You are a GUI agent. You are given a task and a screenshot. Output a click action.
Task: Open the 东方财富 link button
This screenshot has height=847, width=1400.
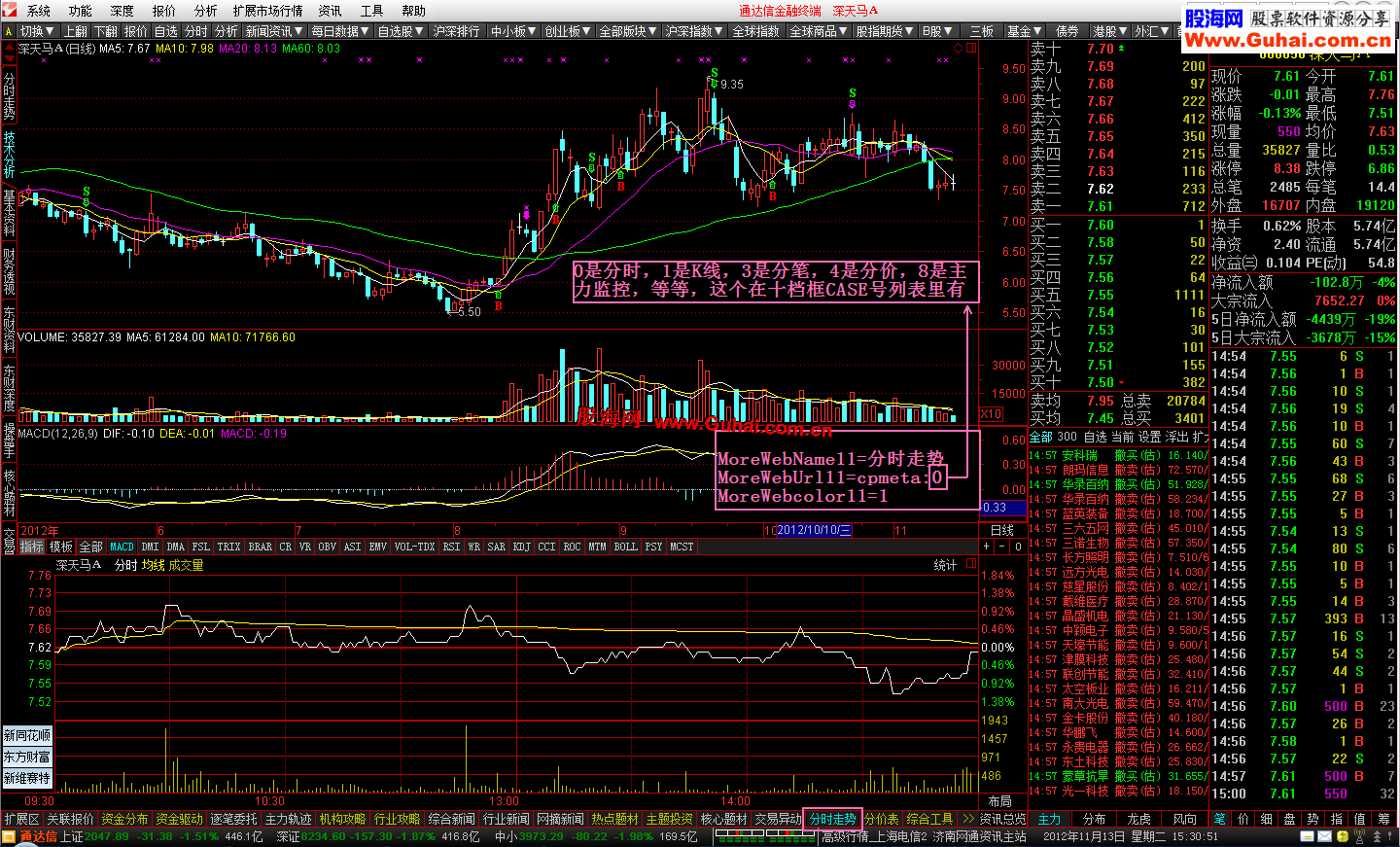(27, 757)
